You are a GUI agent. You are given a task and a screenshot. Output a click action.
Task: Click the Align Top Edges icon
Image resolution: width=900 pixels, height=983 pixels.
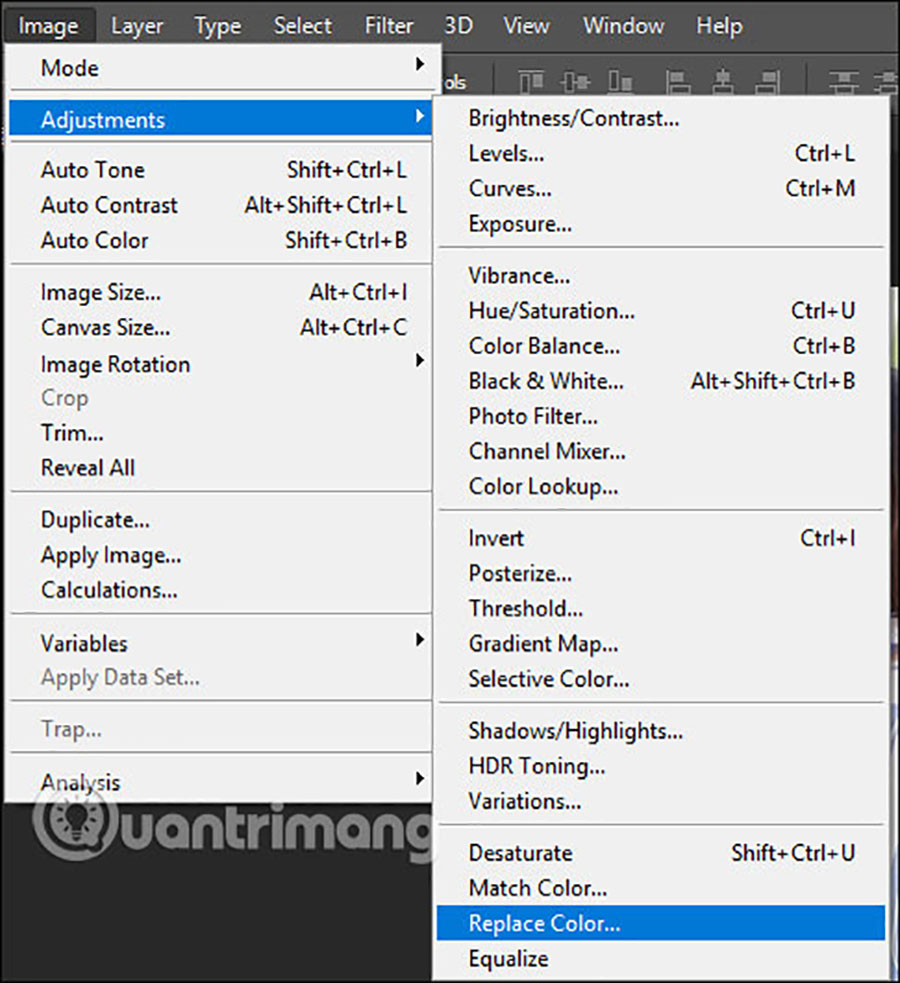click(x=530, y=80)
